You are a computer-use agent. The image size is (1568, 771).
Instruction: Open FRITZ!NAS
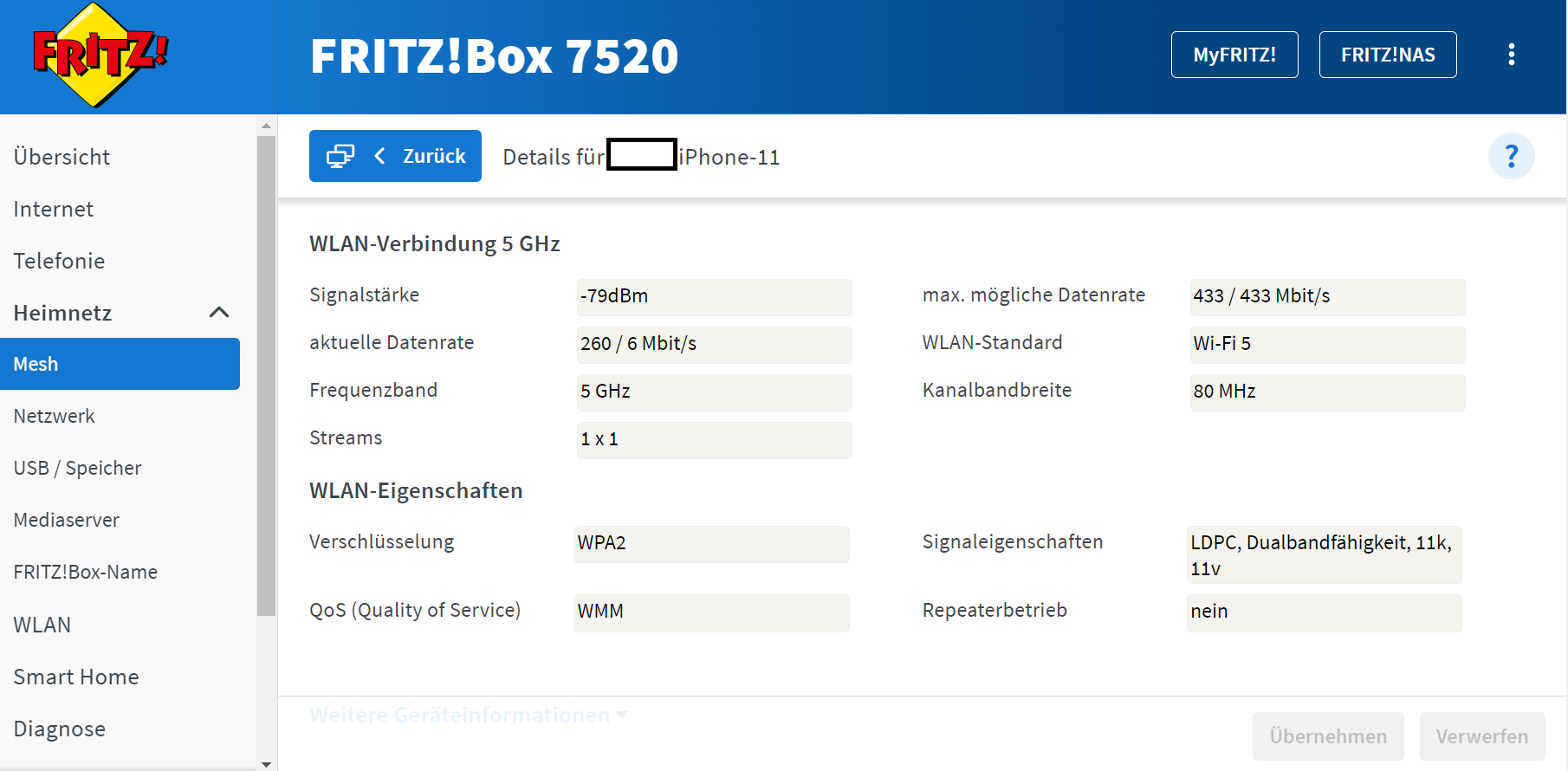pyautogui.click(x=1388, y=55)
